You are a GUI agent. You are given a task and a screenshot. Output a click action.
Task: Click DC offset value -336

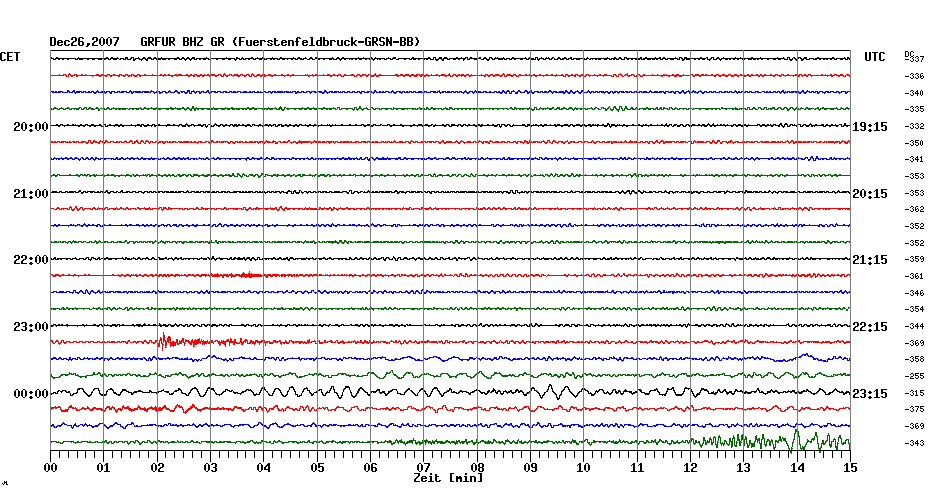(914, 77)
